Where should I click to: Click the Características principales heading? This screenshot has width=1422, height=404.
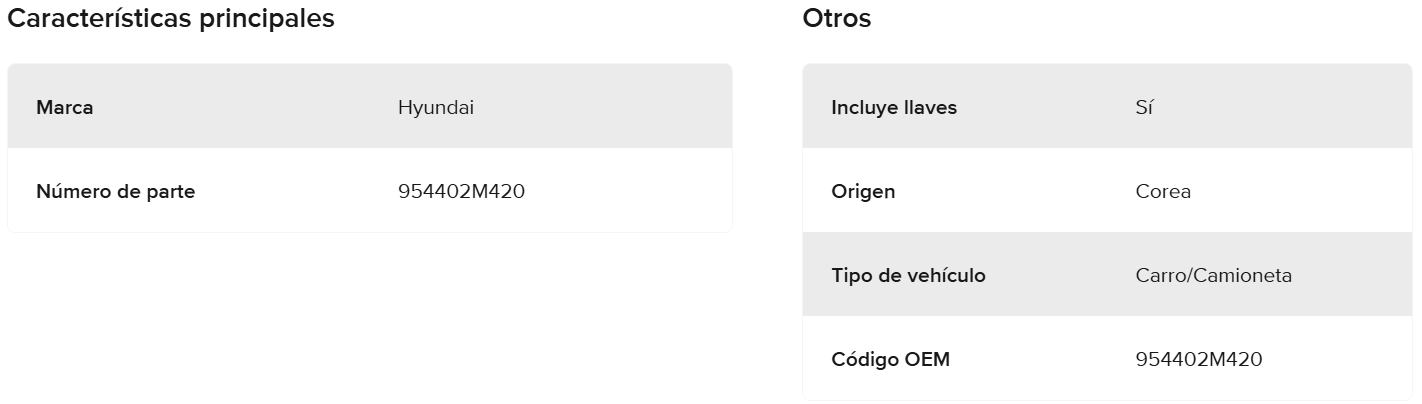(171, 19)
